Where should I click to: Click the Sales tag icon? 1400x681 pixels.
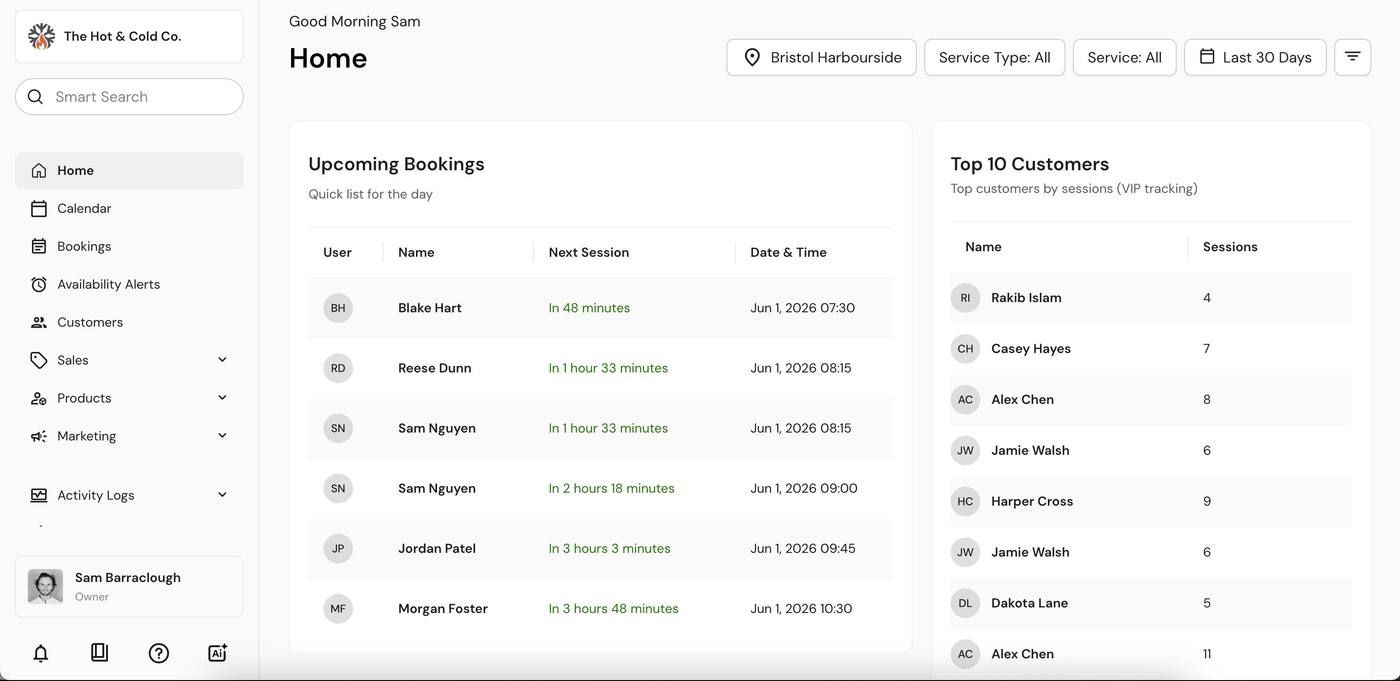[39, 360]
